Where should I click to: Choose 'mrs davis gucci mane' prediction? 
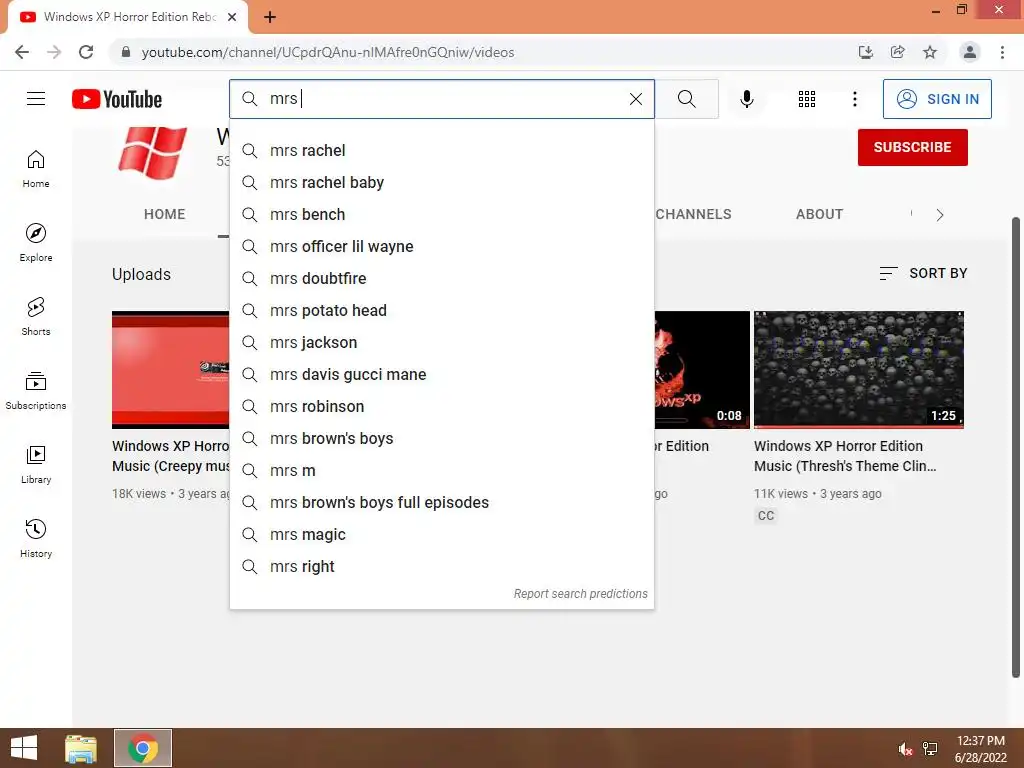tap(441, 374)
